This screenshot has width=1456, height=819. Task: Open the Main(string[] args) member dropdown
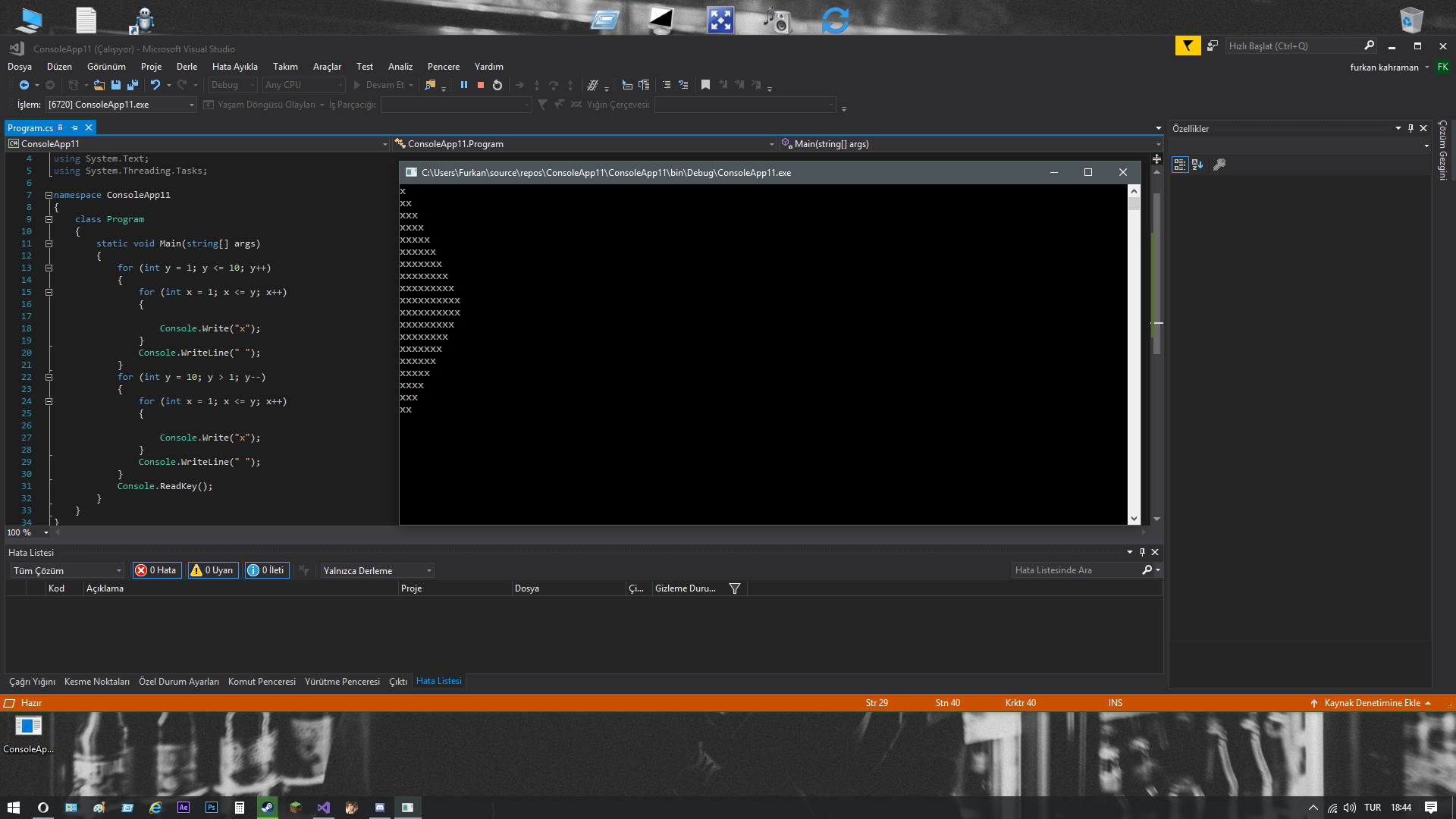coord(971,144)
